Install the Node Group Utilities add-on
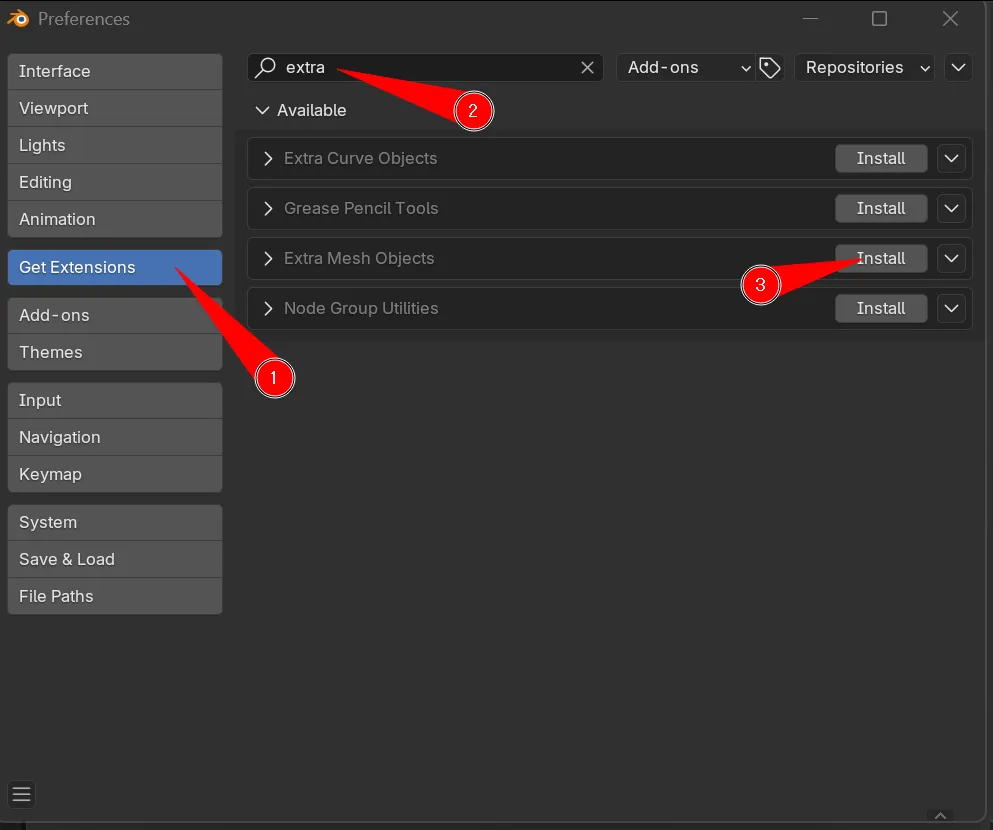This screenshot has width=993, height=830. (880, 308)
